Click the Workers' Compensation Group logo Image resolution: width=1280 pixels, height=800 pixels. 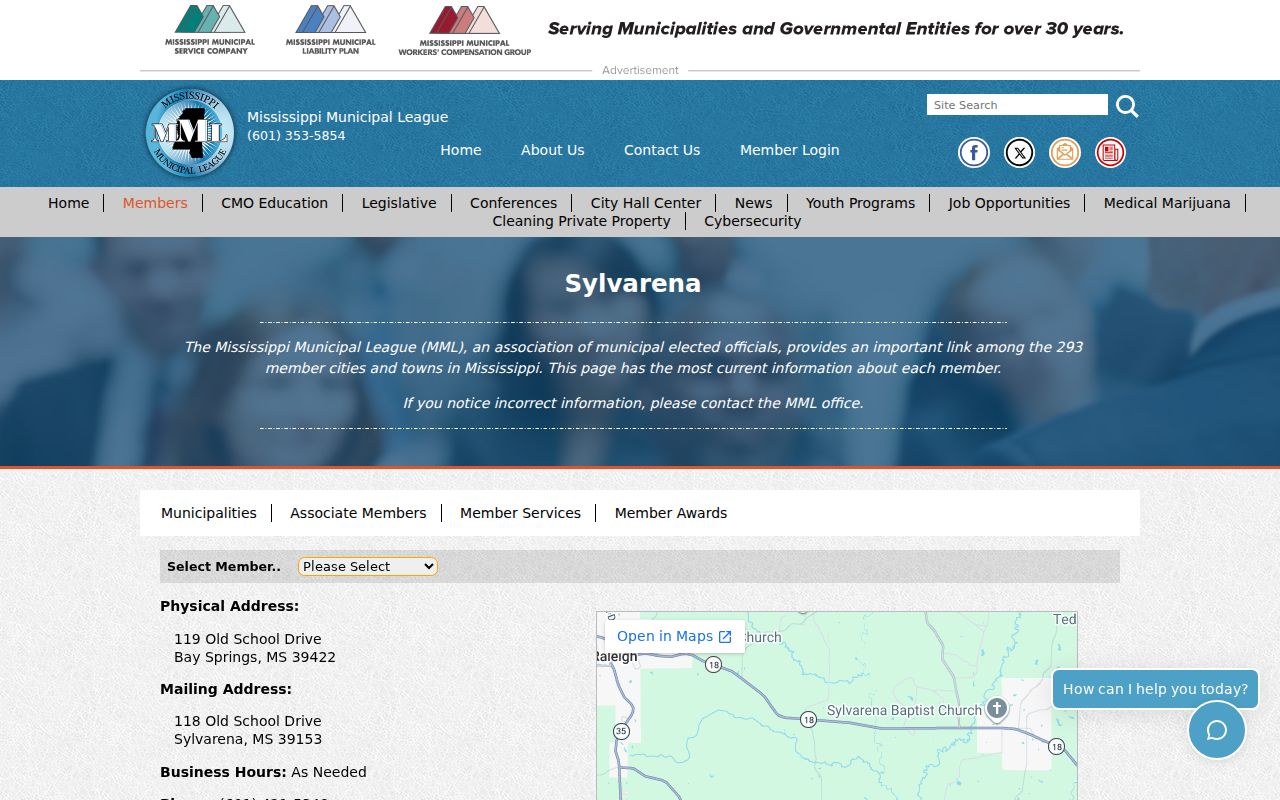tap(465, 31)
